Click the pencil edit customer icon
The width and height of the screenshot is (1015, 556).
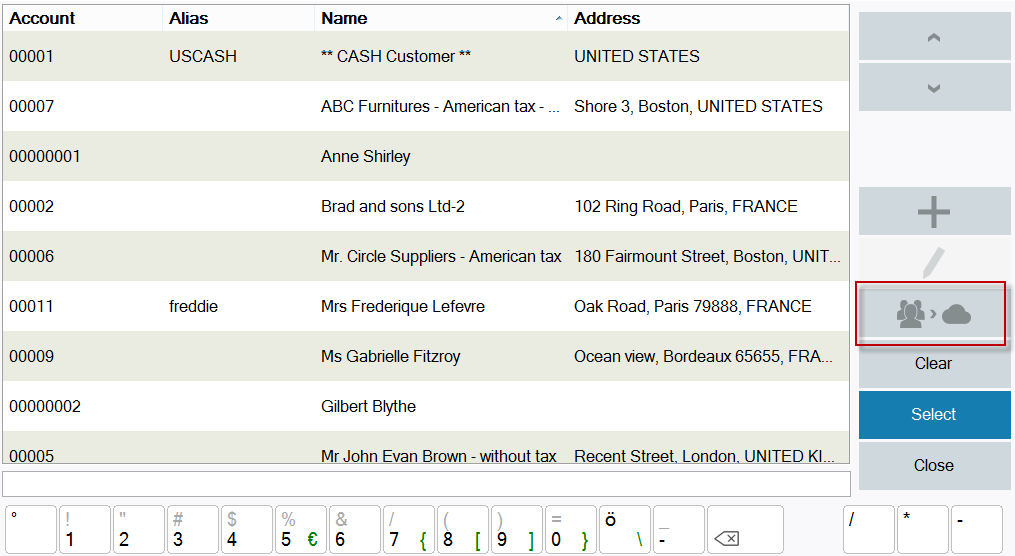934,262
